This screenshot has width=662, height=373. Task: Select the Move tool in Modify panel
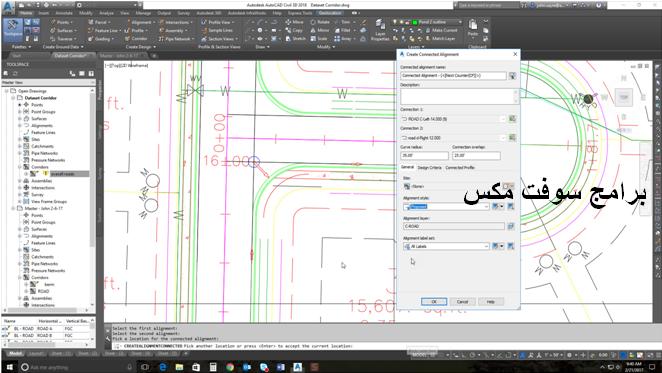pos(294,22)
